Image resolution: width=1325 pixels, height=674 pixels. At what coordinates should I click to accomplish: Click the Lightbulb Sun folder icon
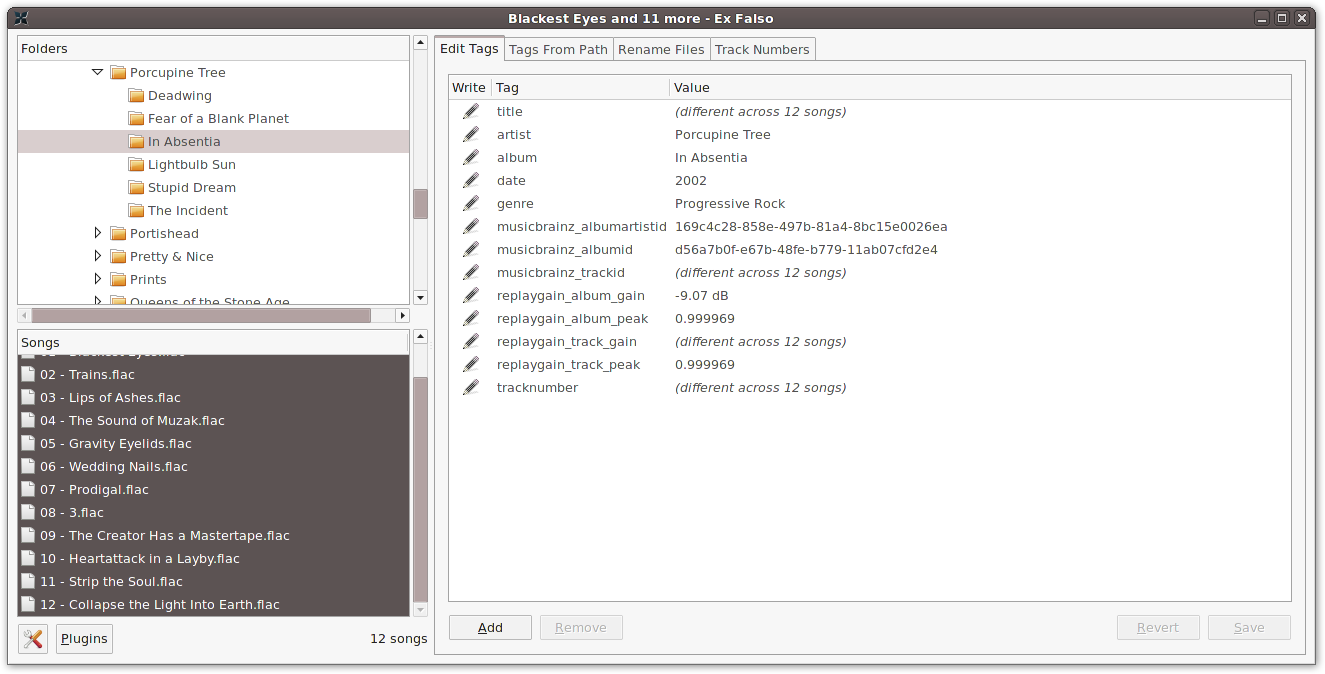pos(137,164)
